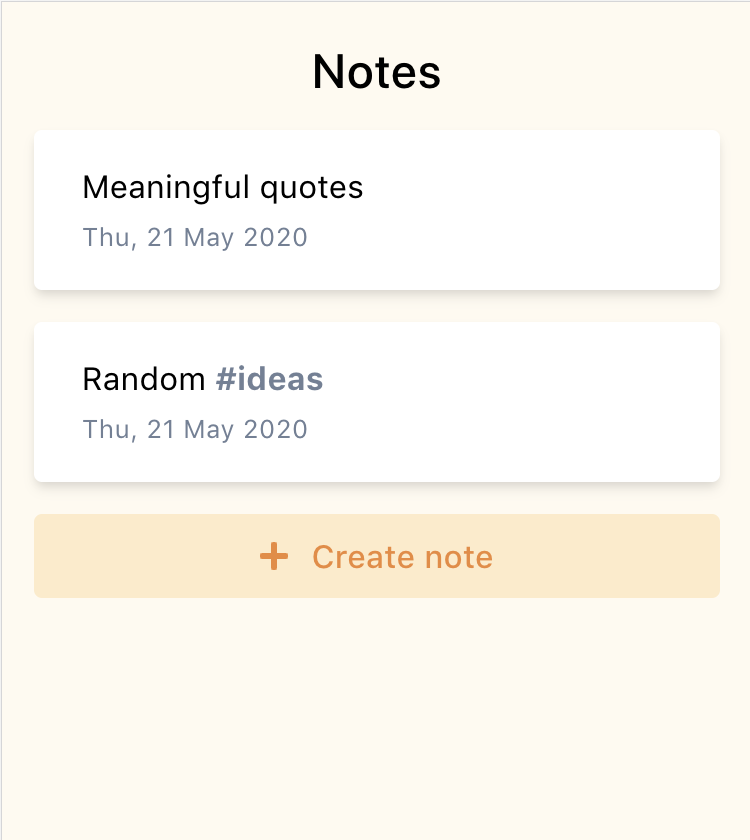Click the plus icon beside Create note
750x840 pixels.
click(x=274, y=557)
